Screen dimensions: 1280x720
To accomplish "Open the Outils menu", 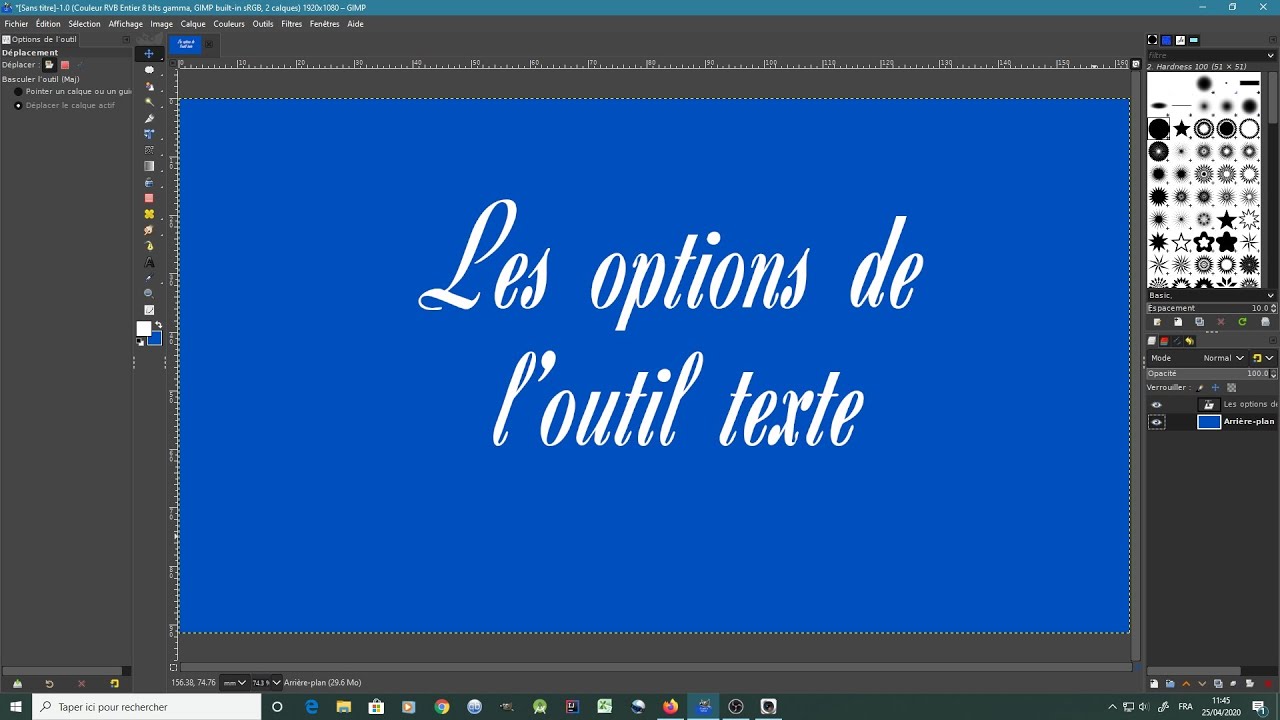I will [x=263, y=23].
